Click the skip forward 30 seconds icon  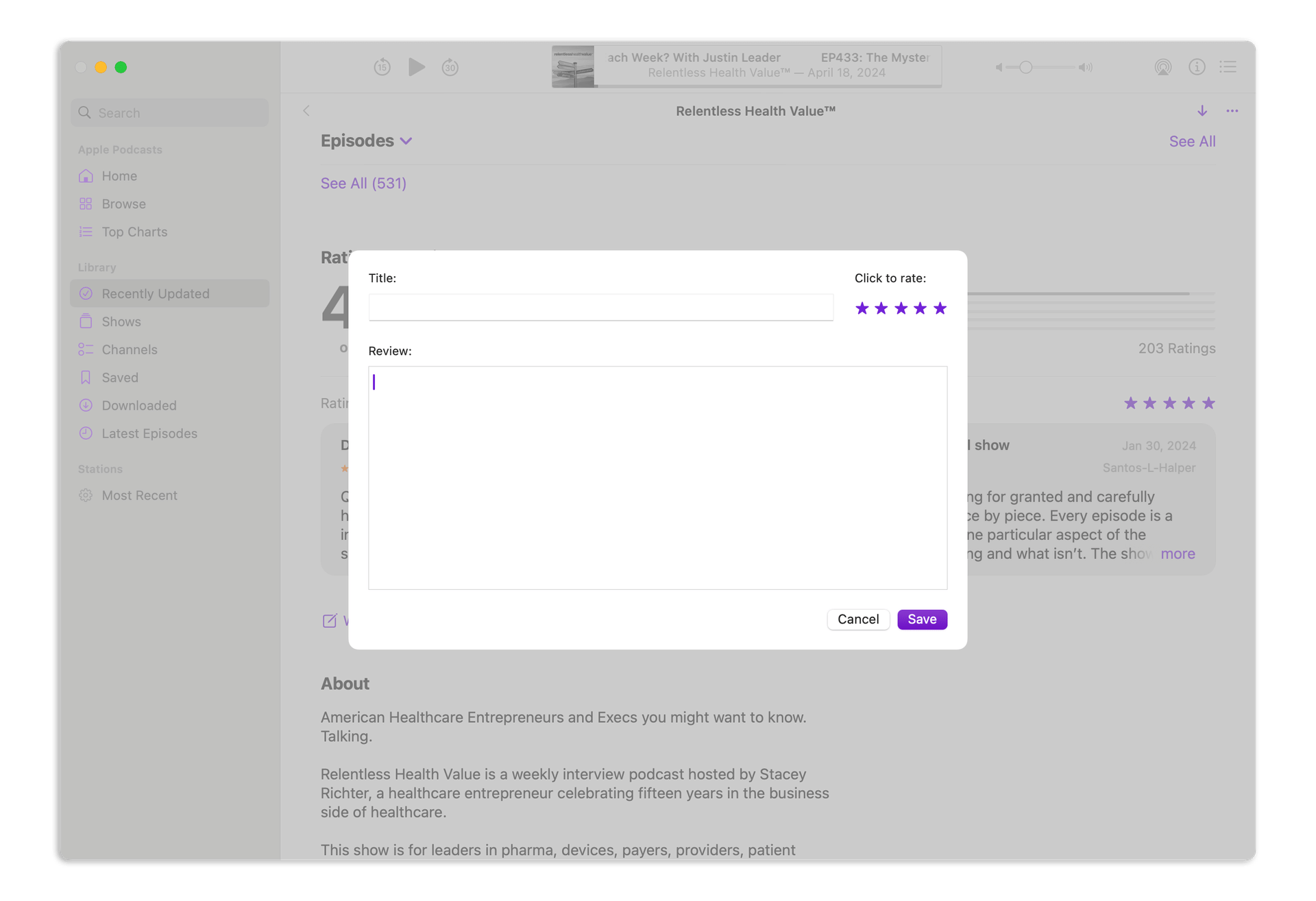pos(450,67)
